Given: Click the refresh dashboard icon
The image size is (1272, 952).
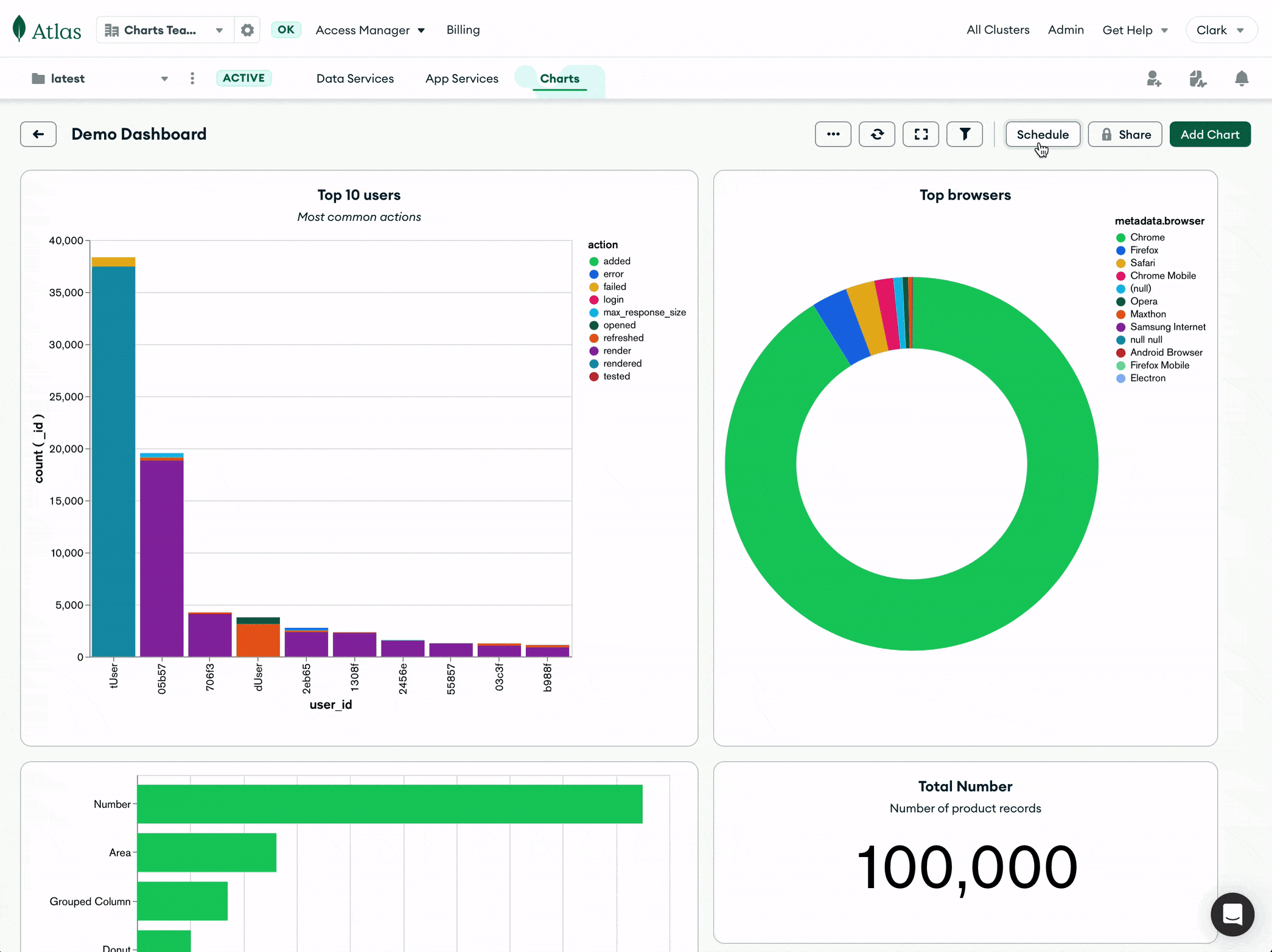Looking at the screenshot, I should pos(876,134).
